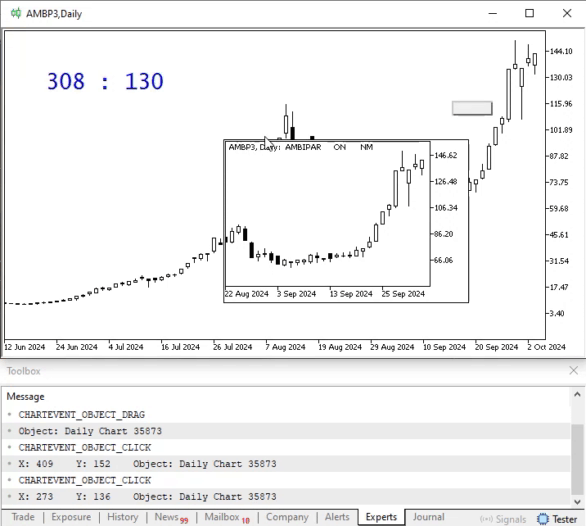Click the ON label in embedded chart
The image size is (586, 526).
(339, 147)
